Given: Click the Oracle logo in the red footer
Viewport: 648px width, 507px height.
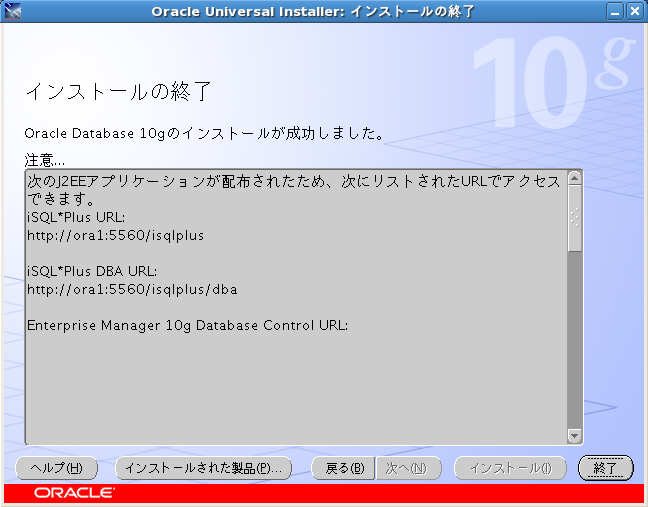Looking at the screenshot, I should pyautogui.click(x=74, y=493).
